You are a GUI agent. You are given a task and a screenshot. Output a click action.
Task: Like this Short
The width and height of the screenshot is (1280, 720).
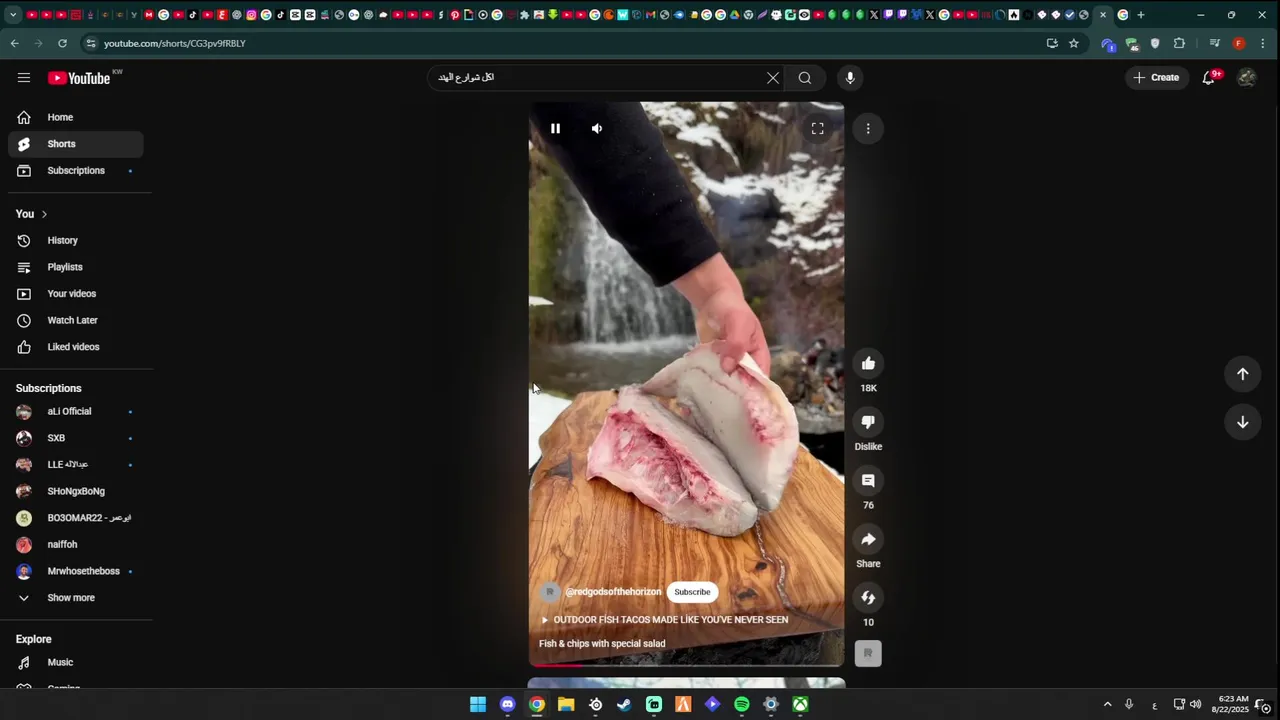click(868, 363)
